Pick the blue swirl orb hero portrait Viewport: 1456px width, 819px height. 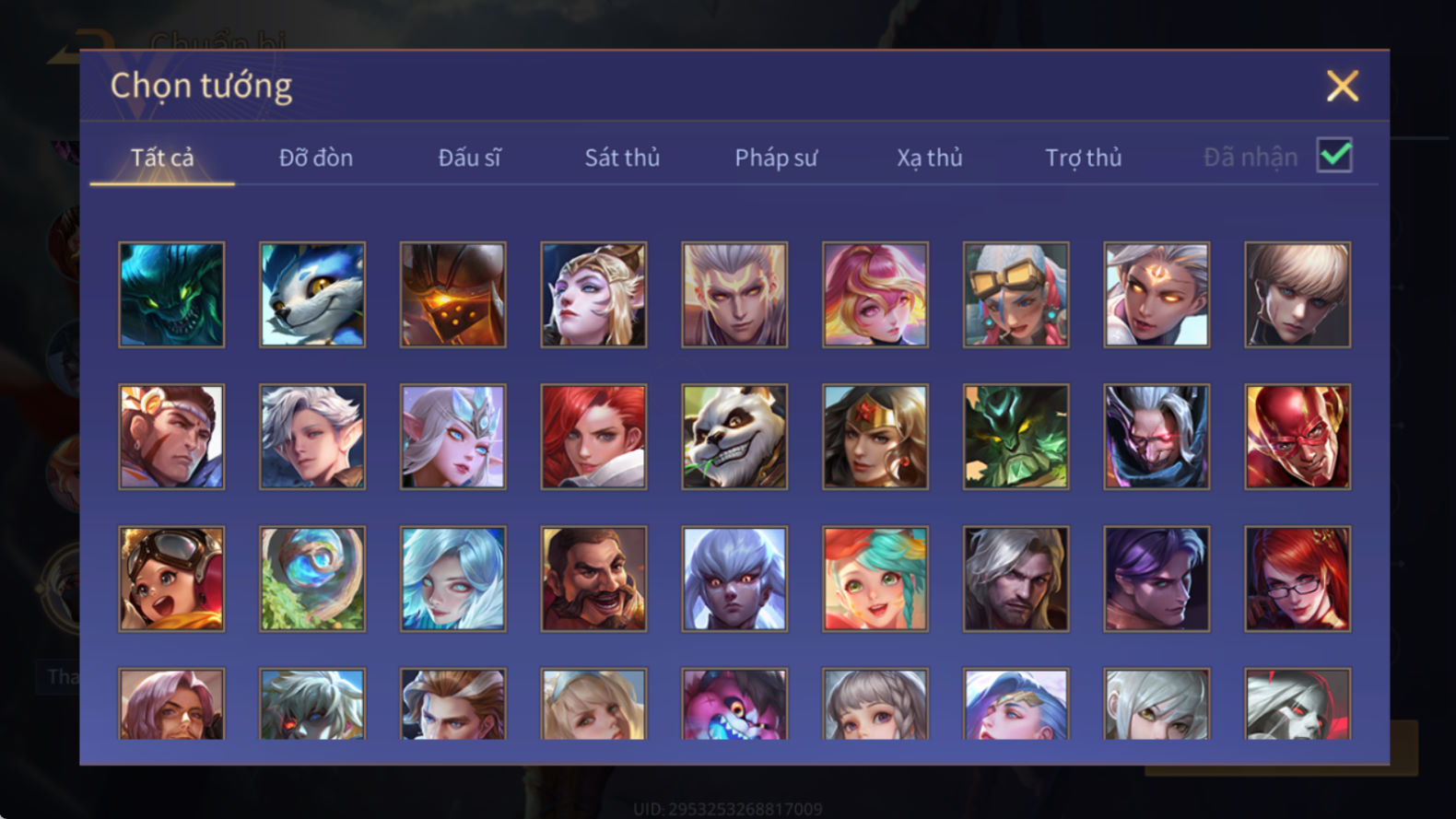[x=312, y=579]
